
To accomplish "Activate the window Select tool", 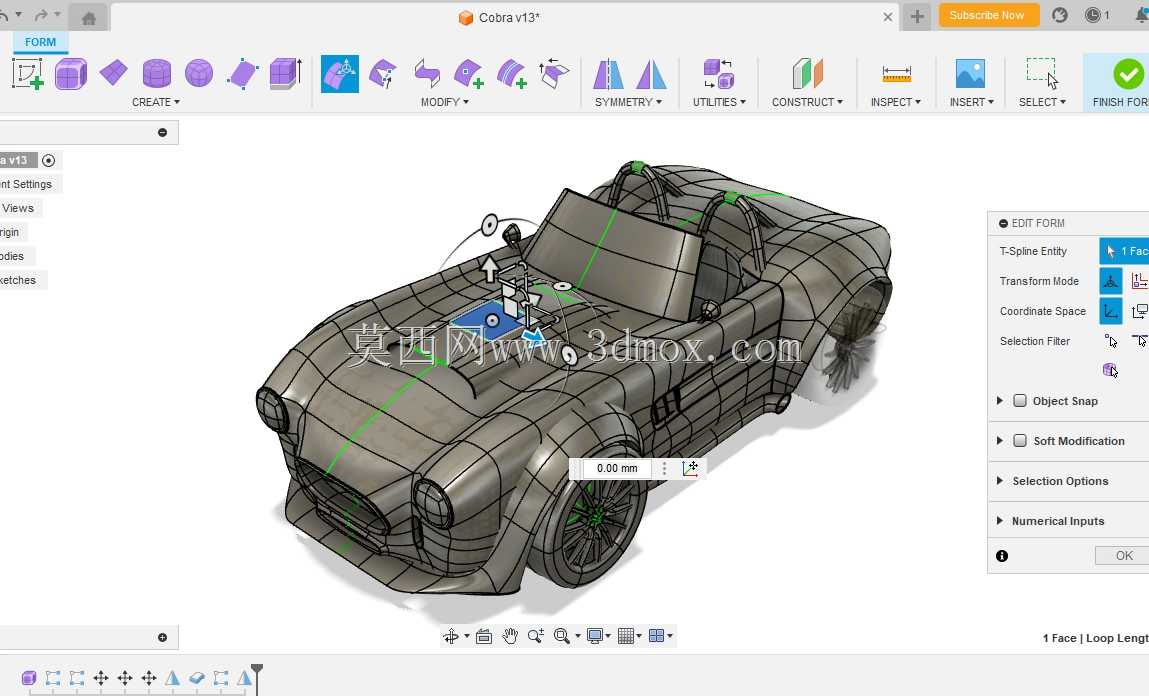I will pos(1042,73).
